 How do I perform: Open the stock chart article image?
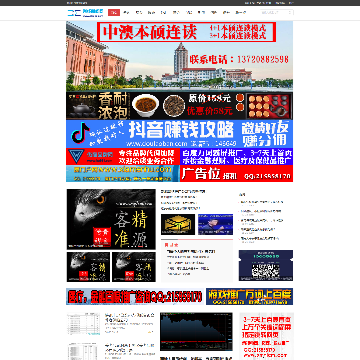(x=196, y=331)
